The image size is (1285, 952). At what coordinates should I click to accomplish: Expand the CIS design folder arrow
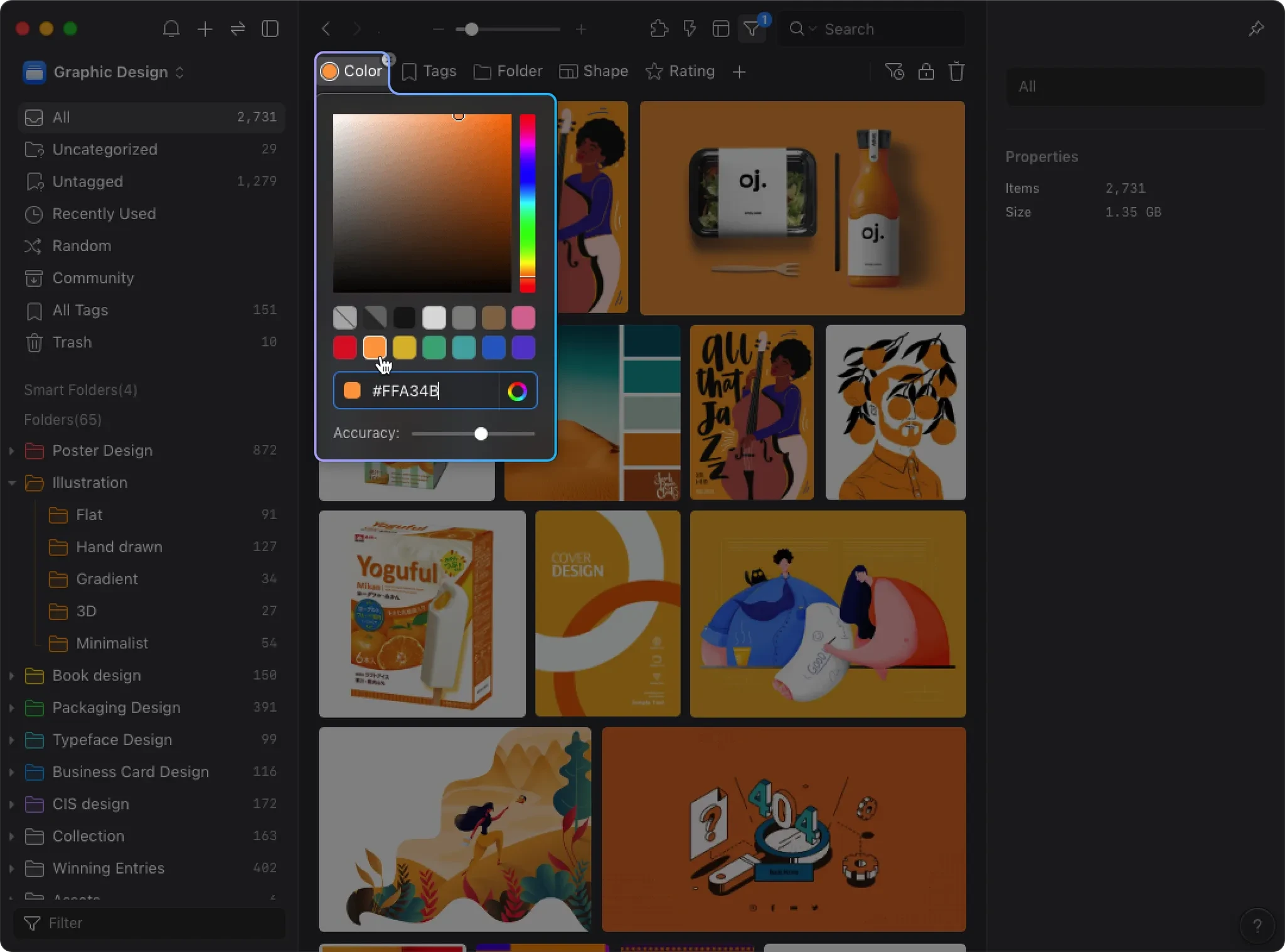(x=11, y=805)
